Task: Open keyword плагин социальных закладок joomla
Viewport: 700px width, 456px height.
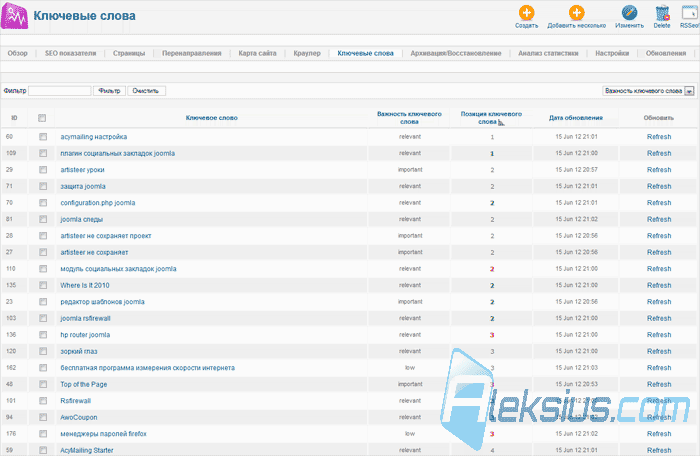Action: click(x=117, y=153)
